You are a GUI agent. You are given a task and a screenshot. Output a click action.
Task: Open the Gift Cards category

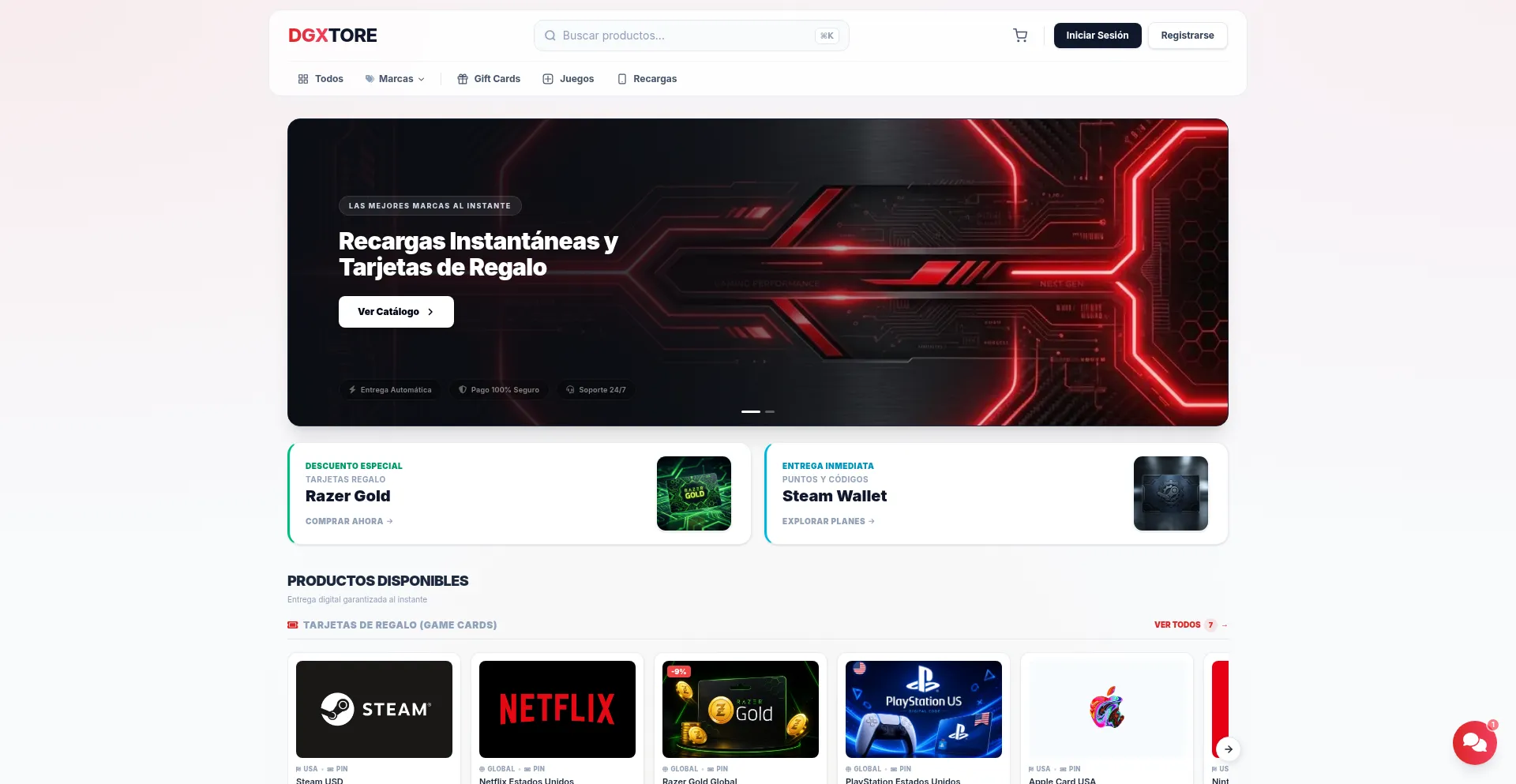(489, 79)
